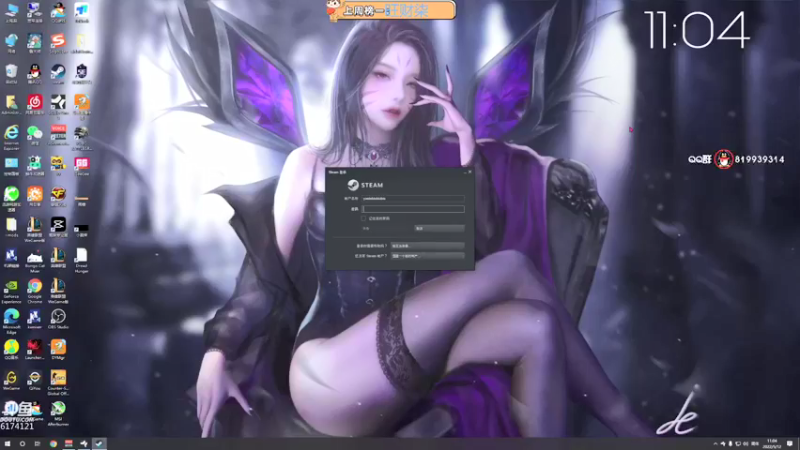This screenshot has height=450, width=800.
Task: Click the can't sign in help button
Action: tap(428, 246)
